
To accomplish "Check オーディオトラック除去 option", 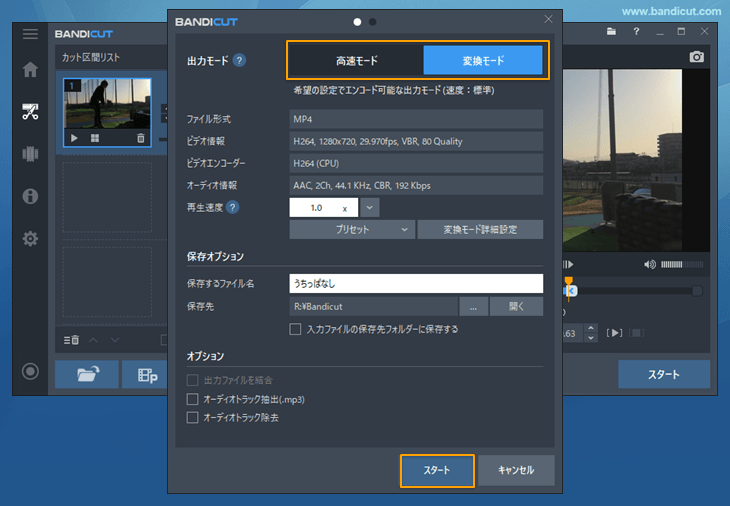I will click(192, 417).
